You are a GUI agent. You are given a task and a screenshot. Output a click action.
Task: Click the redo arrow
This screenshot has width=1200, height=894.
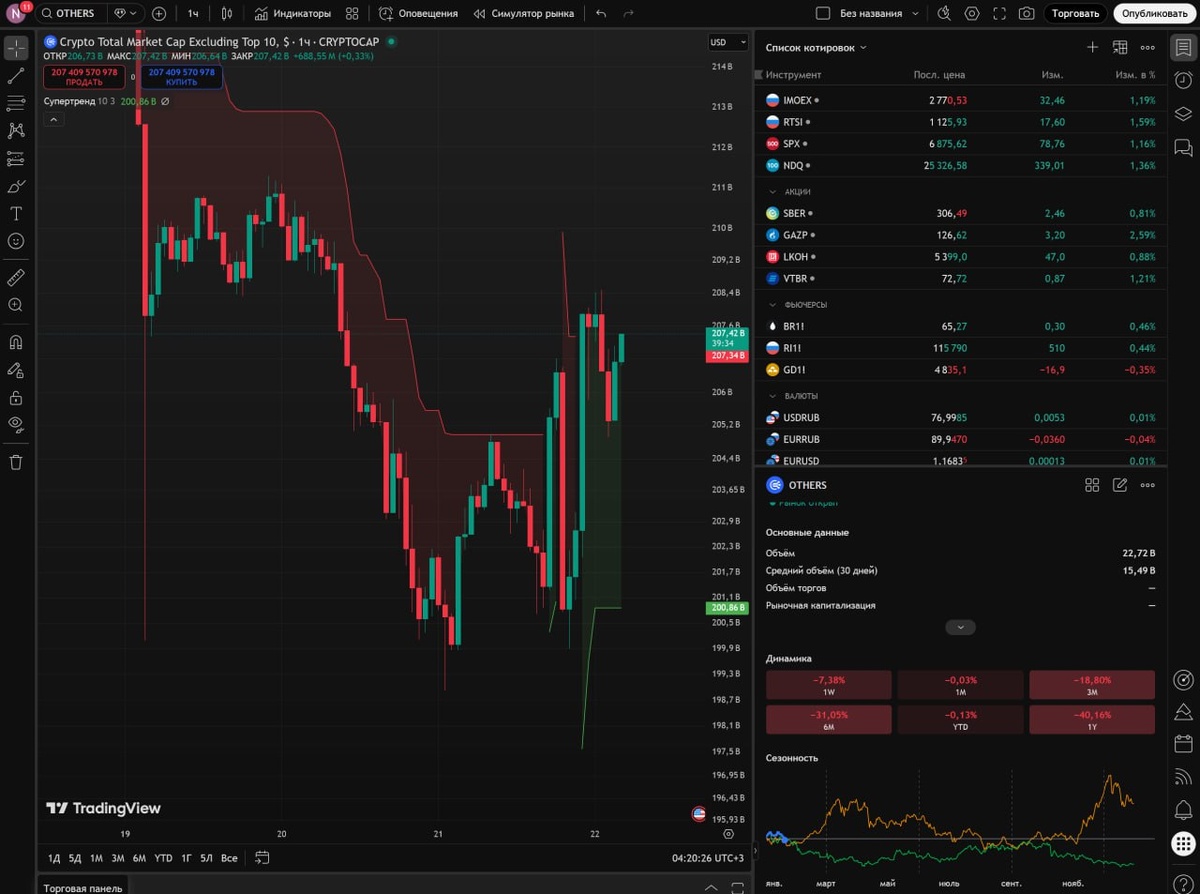628,14
